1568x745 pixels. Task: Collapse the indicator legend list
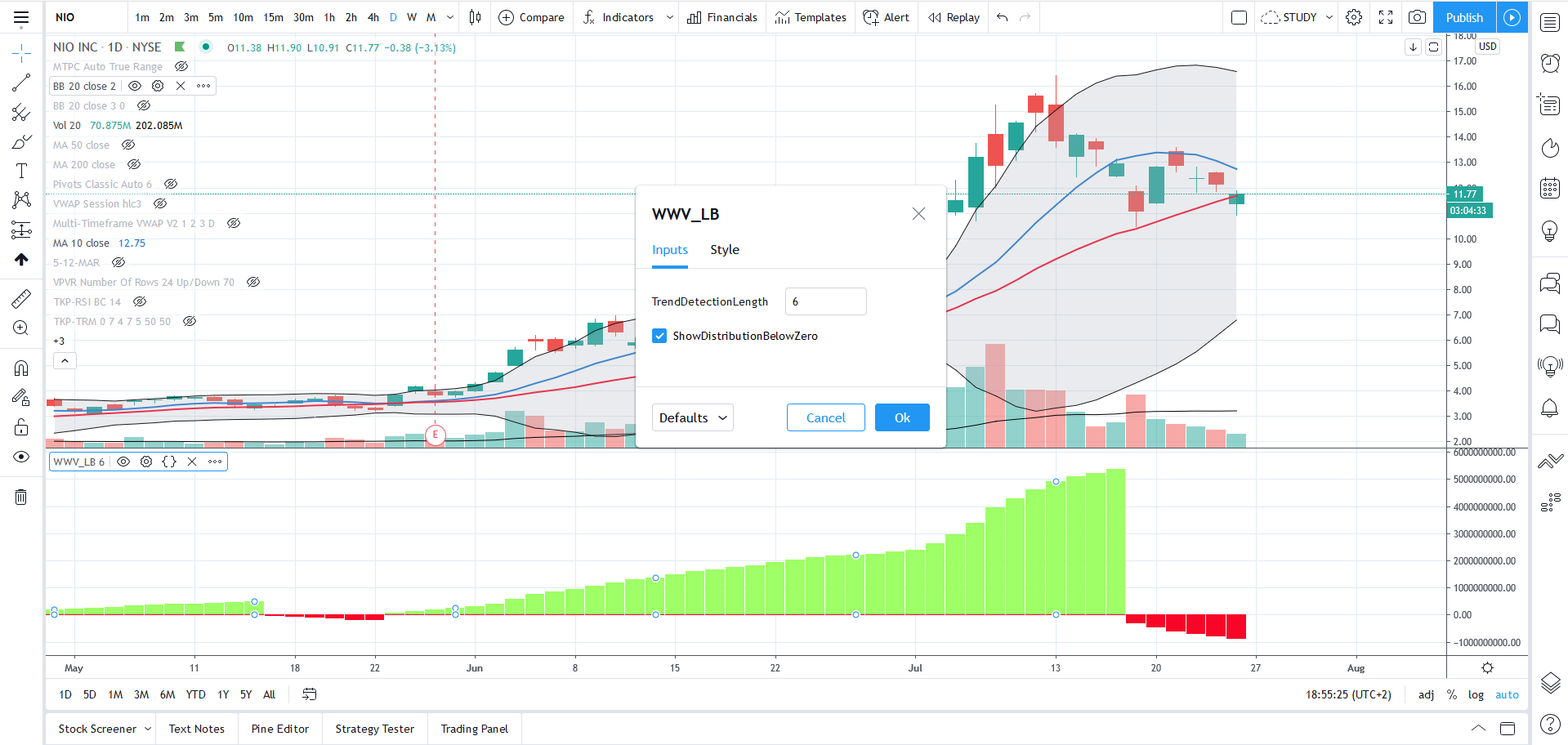(65, 360)
